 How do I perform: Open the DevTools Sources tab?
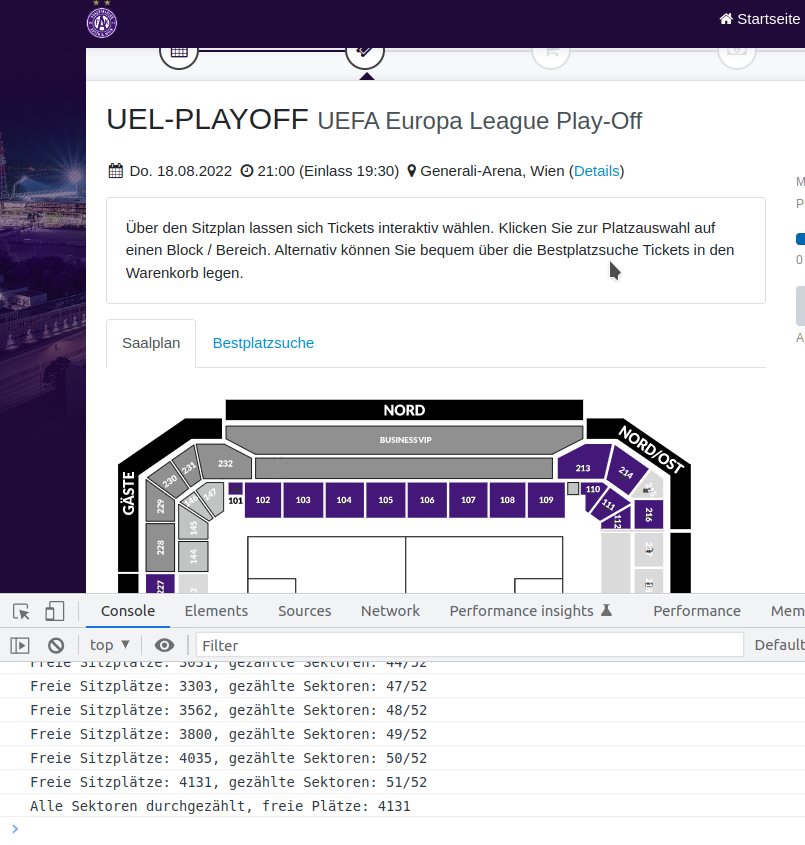pos(304,611)
